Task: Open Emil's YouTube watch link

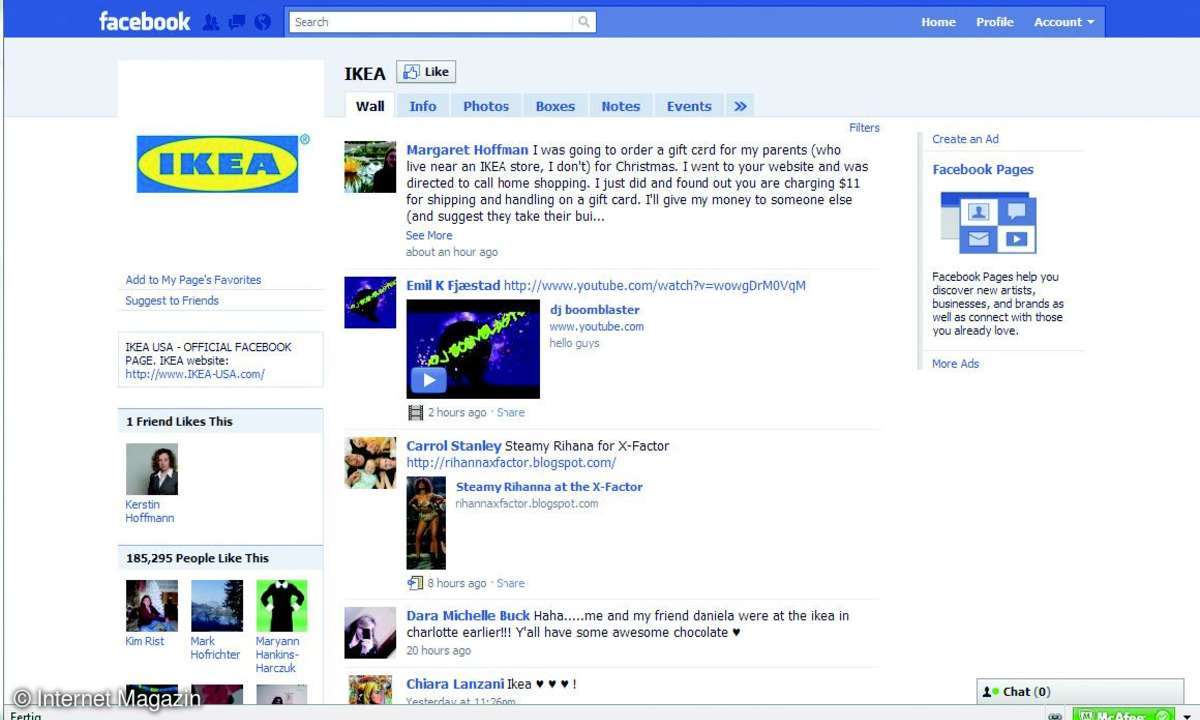Action: coord(655,286)
